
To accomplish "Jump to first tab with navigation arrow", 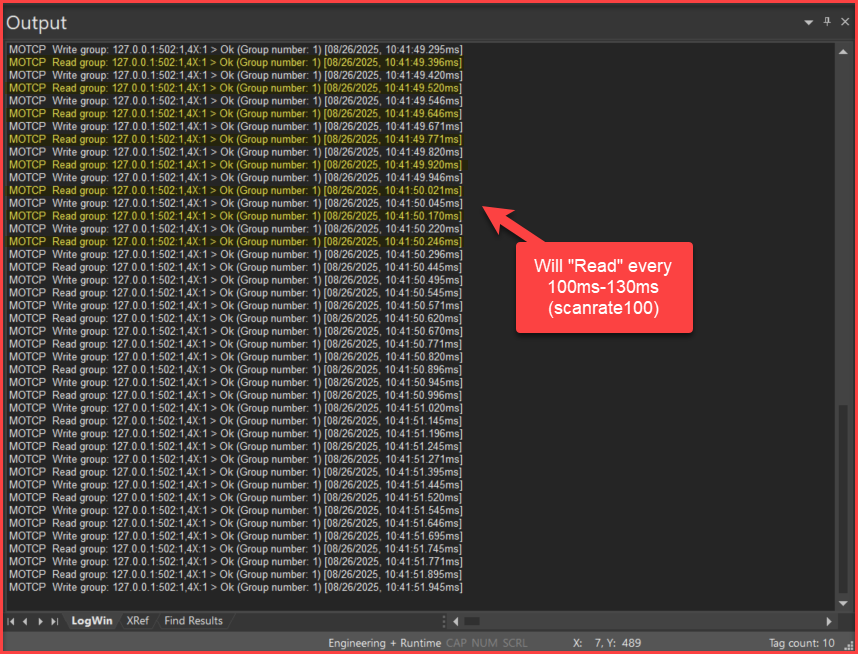I will (x=10, y=621).
